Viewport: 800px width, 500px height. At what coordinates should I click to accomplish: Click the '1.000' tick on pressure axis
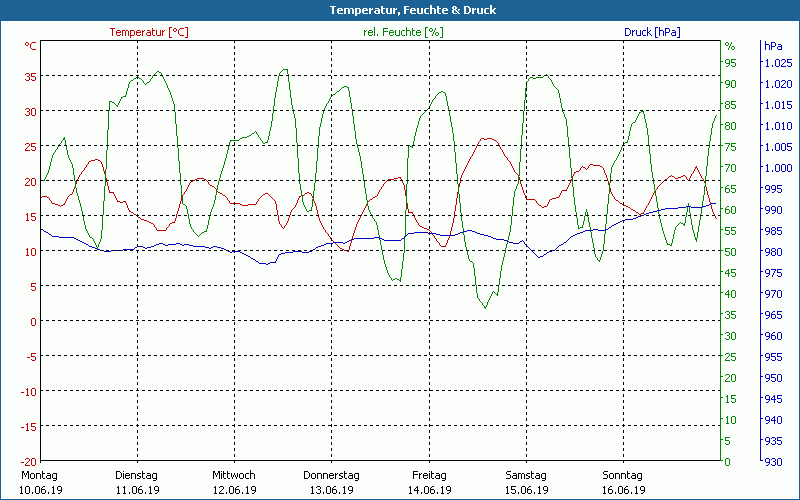pos(778,168)
